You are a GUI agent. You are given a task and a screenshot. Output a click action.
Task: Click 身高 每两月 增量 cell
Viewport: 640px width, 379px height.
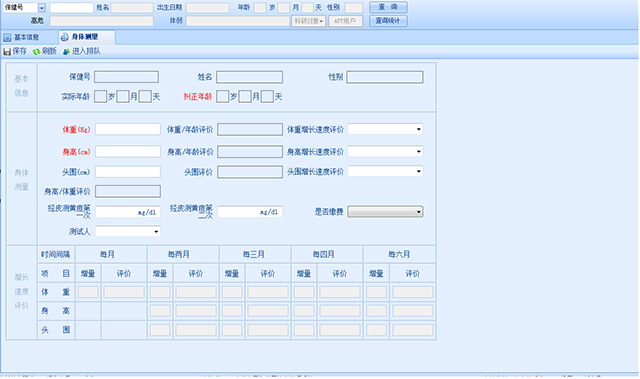click(x=160, y=311)
